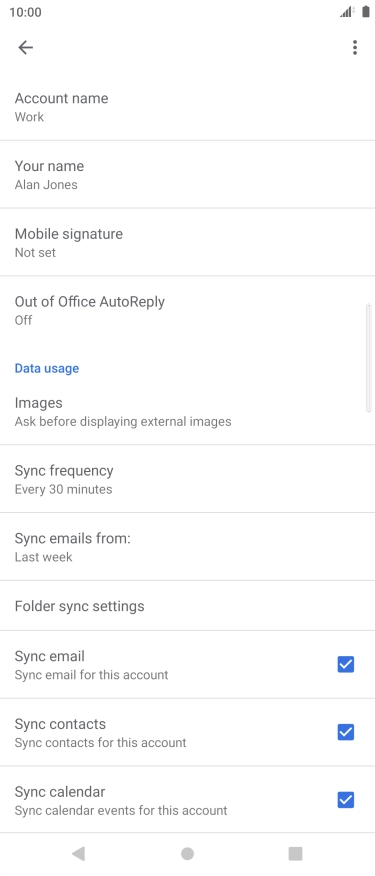Viewport: 375px width, 876px height.
Task: Tap the recent apps square button
Action: [295, 853]
